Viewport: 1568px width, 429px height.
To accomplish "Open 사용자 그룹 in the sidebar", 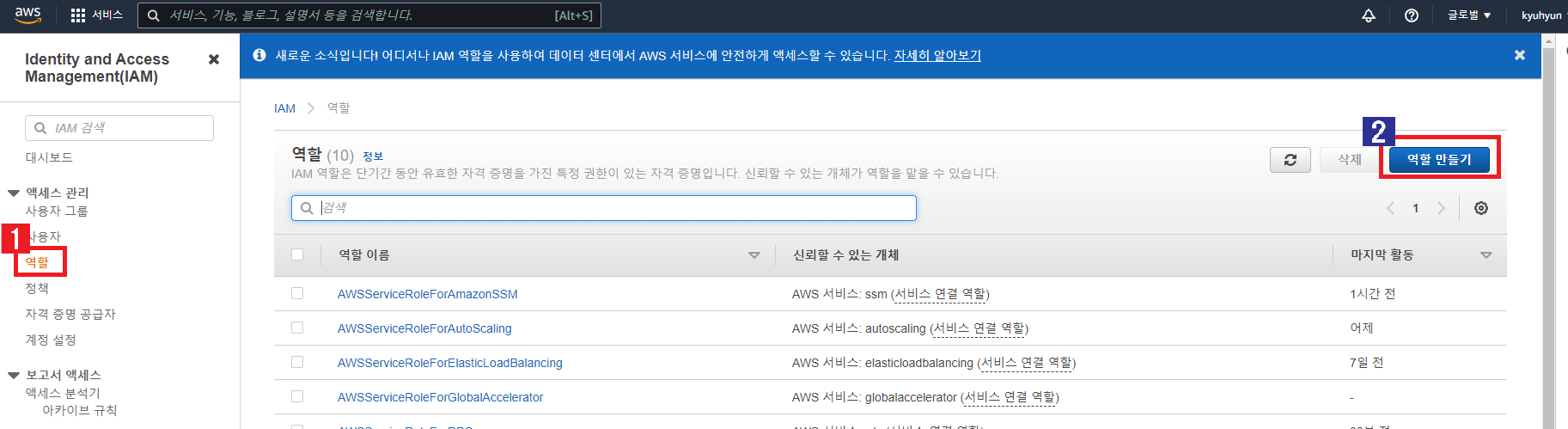I will 57,211.
